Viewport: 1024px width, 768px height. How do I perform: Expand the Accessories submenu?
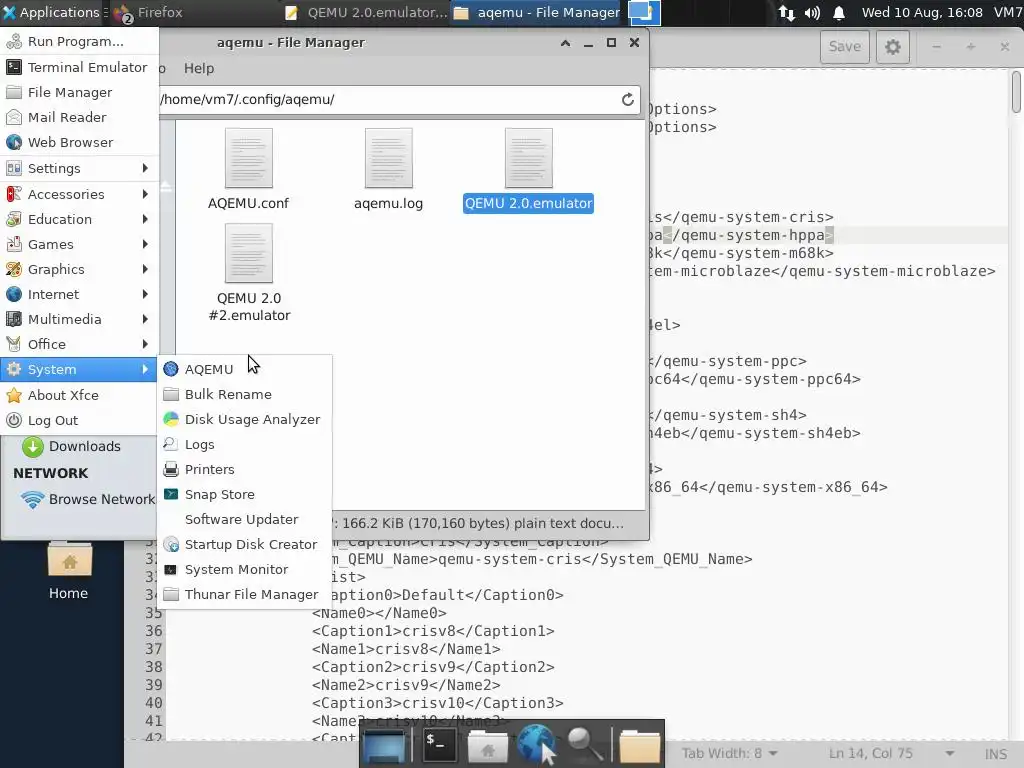coord(79,194)
